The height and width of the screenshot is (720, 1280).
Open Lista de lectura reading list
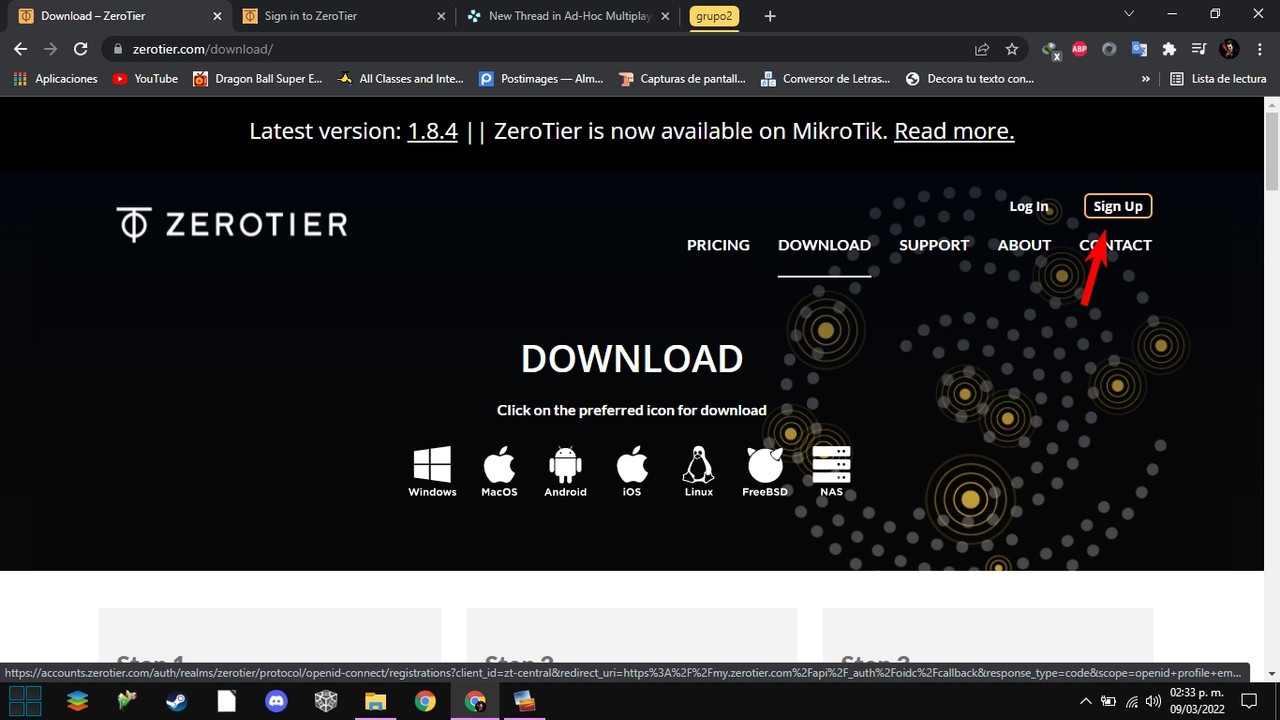click(1218, 79)
